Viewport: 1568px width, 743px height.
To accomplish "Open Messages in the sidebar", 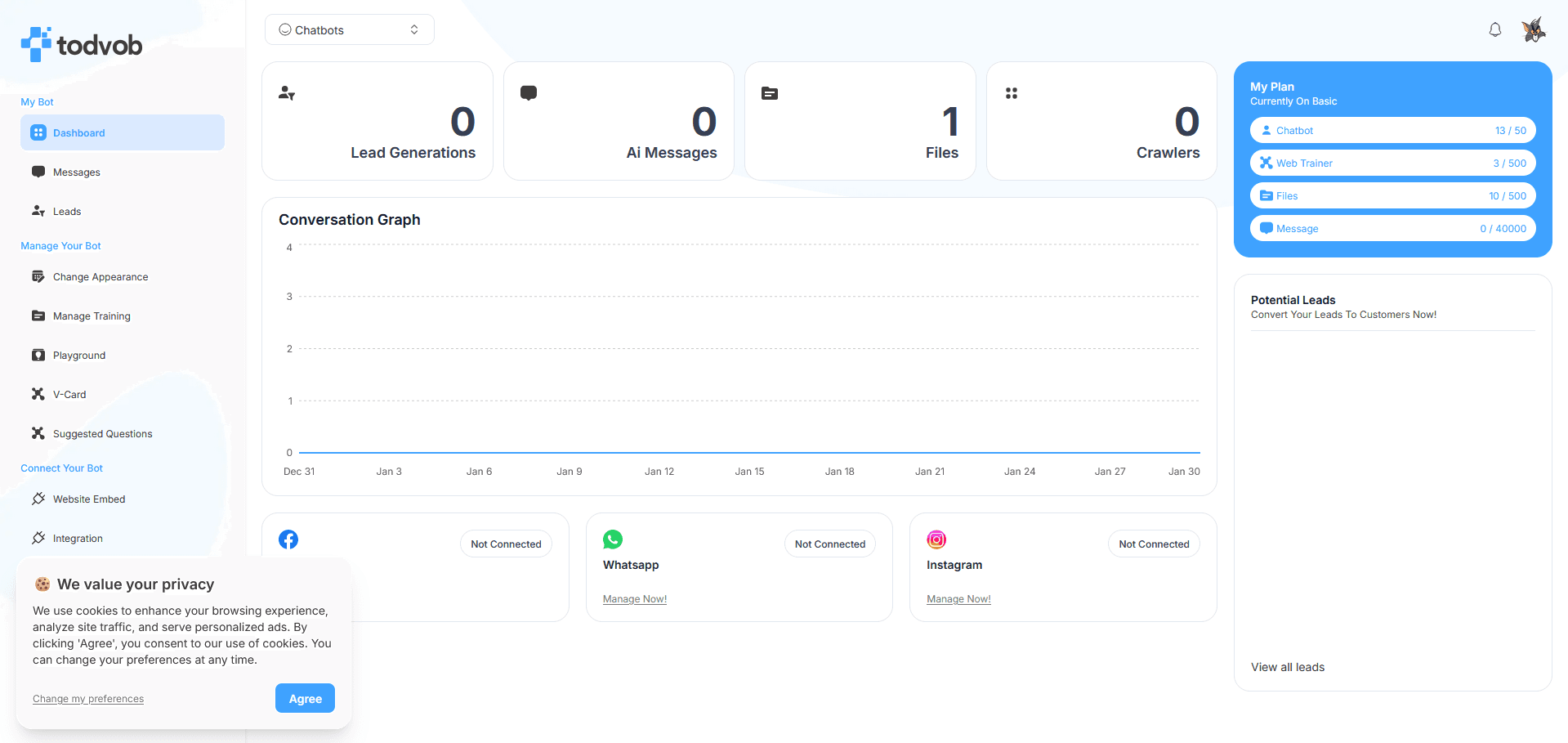I will (77, 172).
